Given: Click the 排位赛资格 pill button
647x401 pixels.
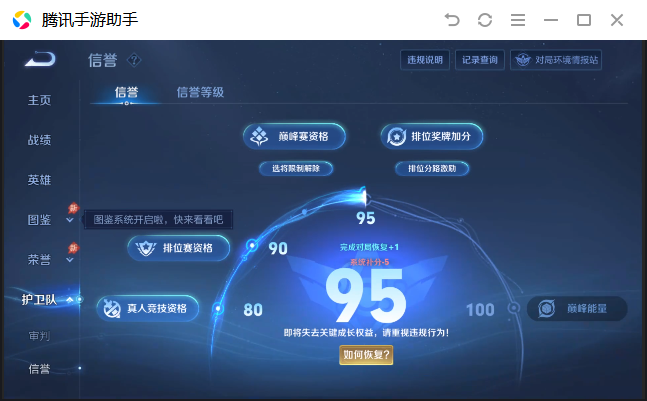Looking at the screenshot, I should tap(179, 248).
